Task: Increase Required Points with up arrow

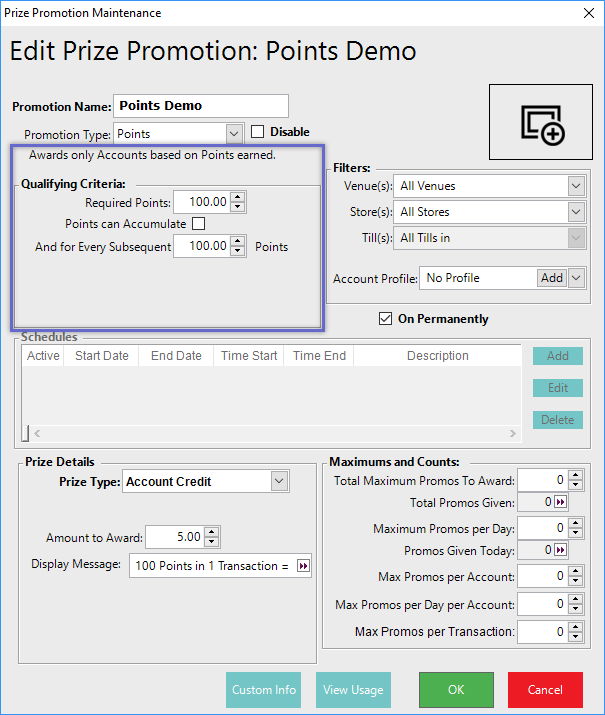Action: coord(238,199)
